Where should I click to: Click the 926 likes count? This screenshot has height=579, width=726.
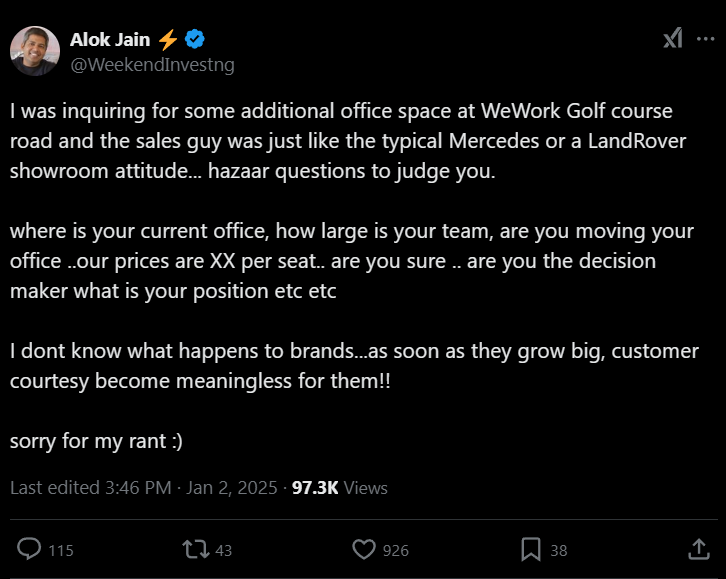click(395, 550)
